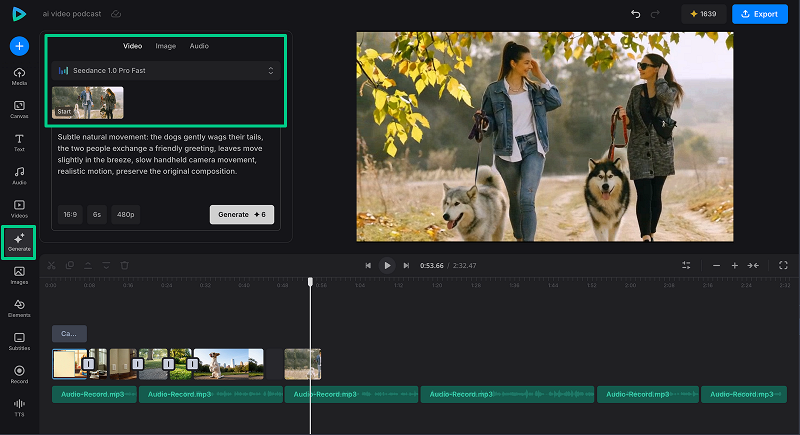
Task: Click the last Audio-Record.mp3 clip
Action: [x=744, y=394]
